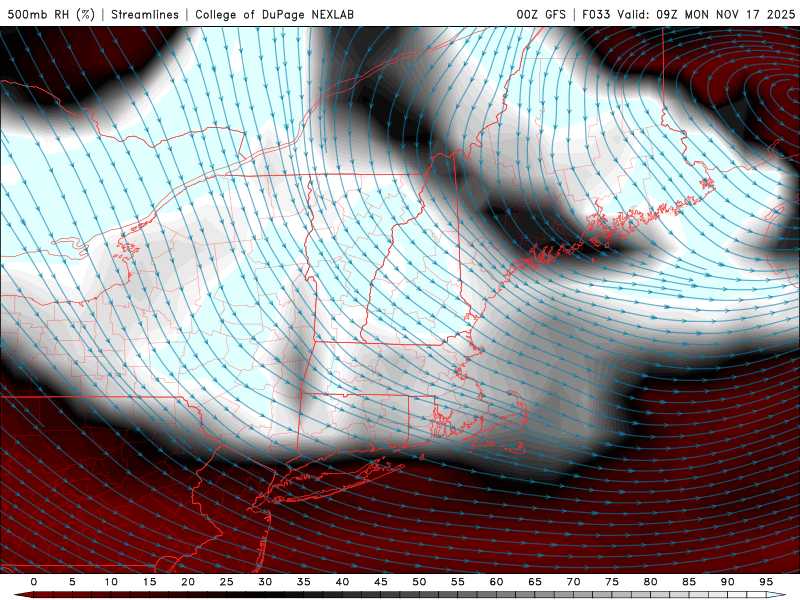Select the "55" legend value
800x600 pixels.
click(458, 582)
